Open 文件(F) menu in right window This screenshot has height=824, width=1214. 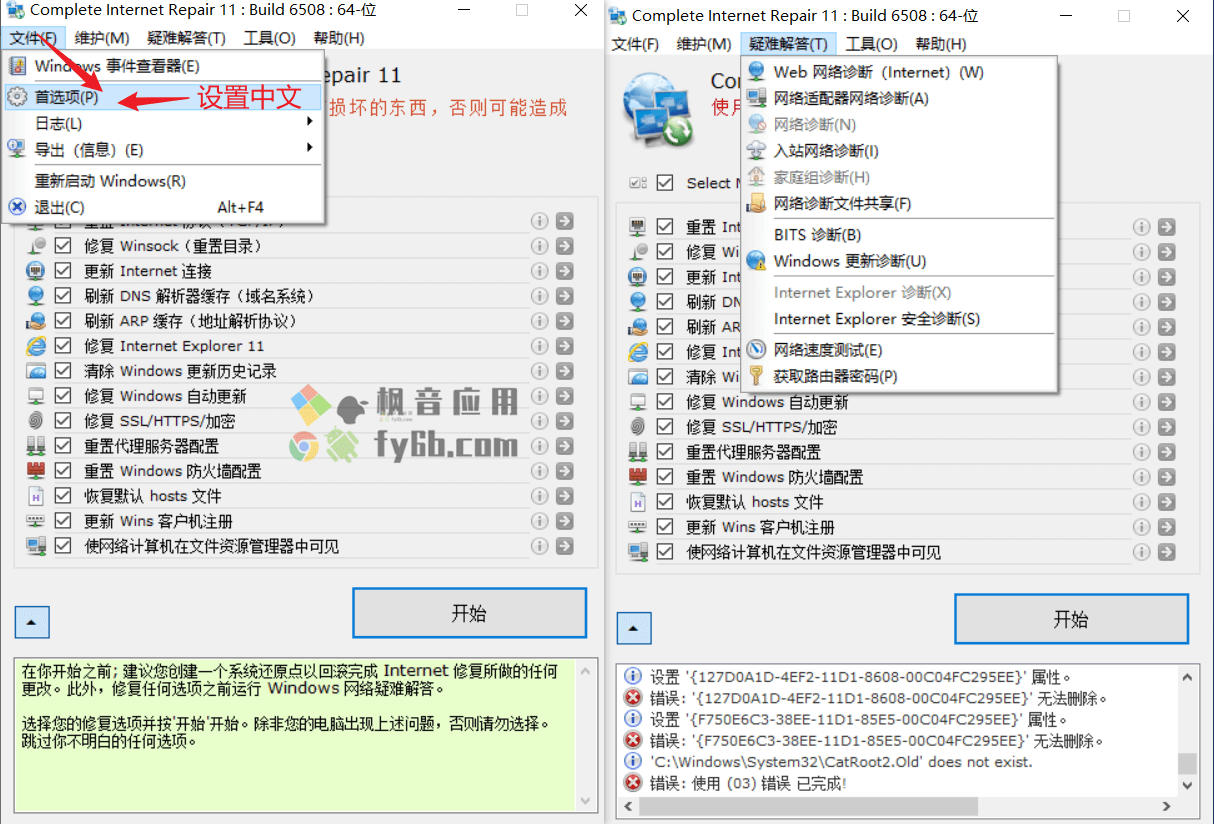(x=635, y=44)
